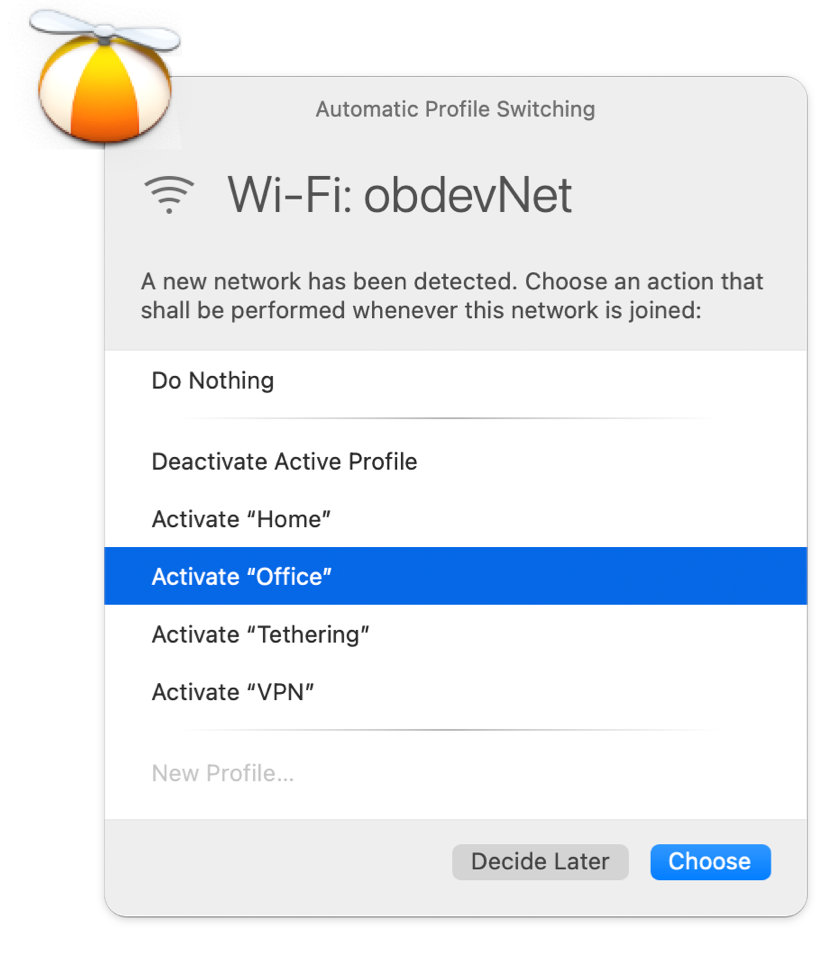Viewport: 840px width, 960px height.
Task: Select Activate "VPN" action
Action: (x=456, y=692)
